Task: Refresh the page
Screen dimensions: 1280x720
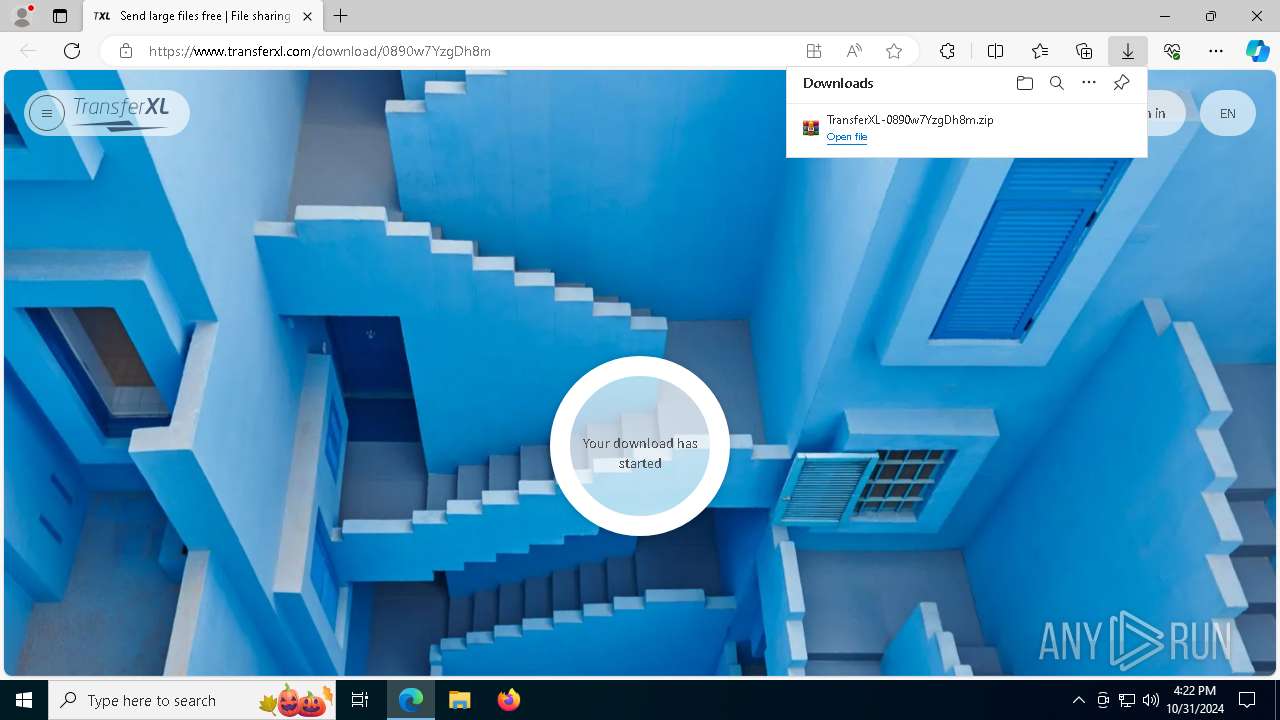Action: point(72,51)
